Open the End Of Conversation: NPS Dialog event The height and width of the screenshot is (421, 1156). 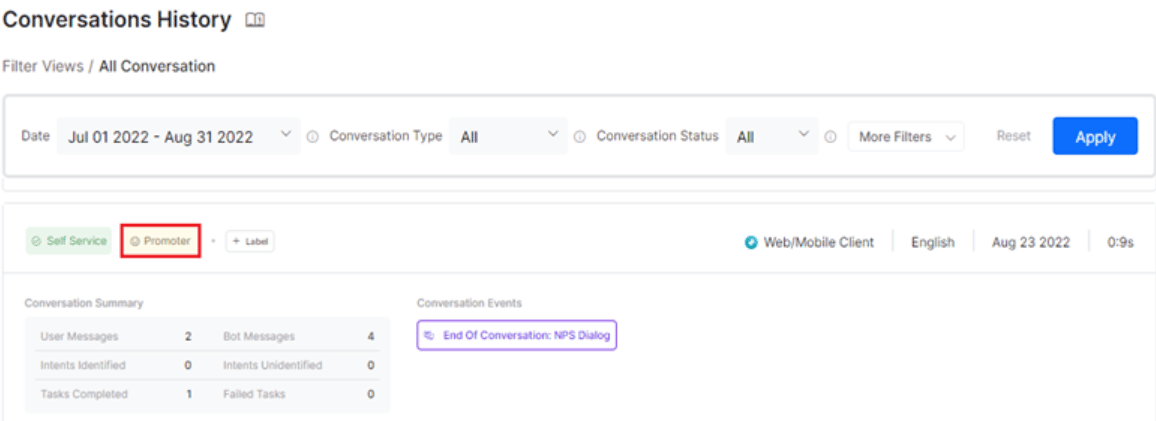pos(517,335)
